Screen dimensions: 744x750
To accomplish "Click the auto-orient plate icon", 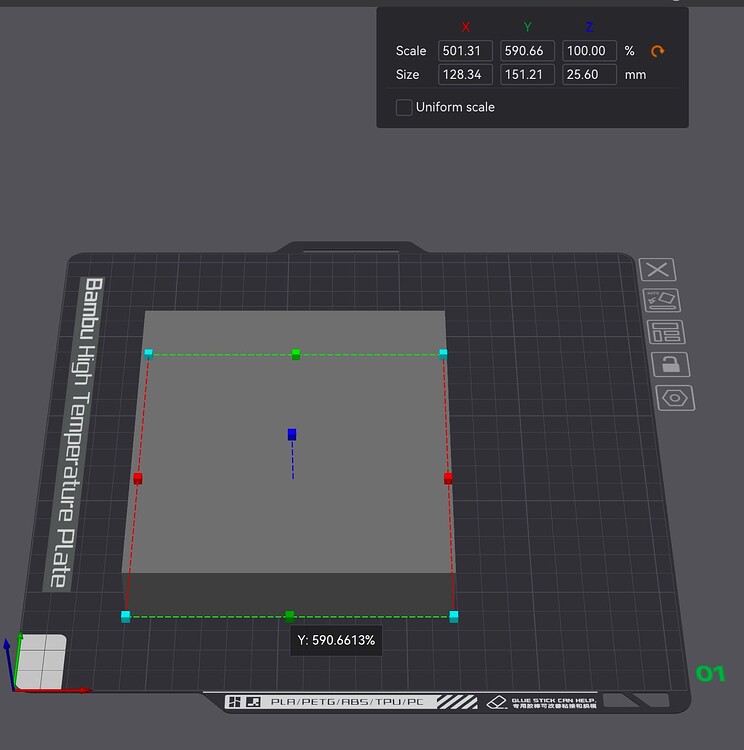I will [x=662, y=300].
